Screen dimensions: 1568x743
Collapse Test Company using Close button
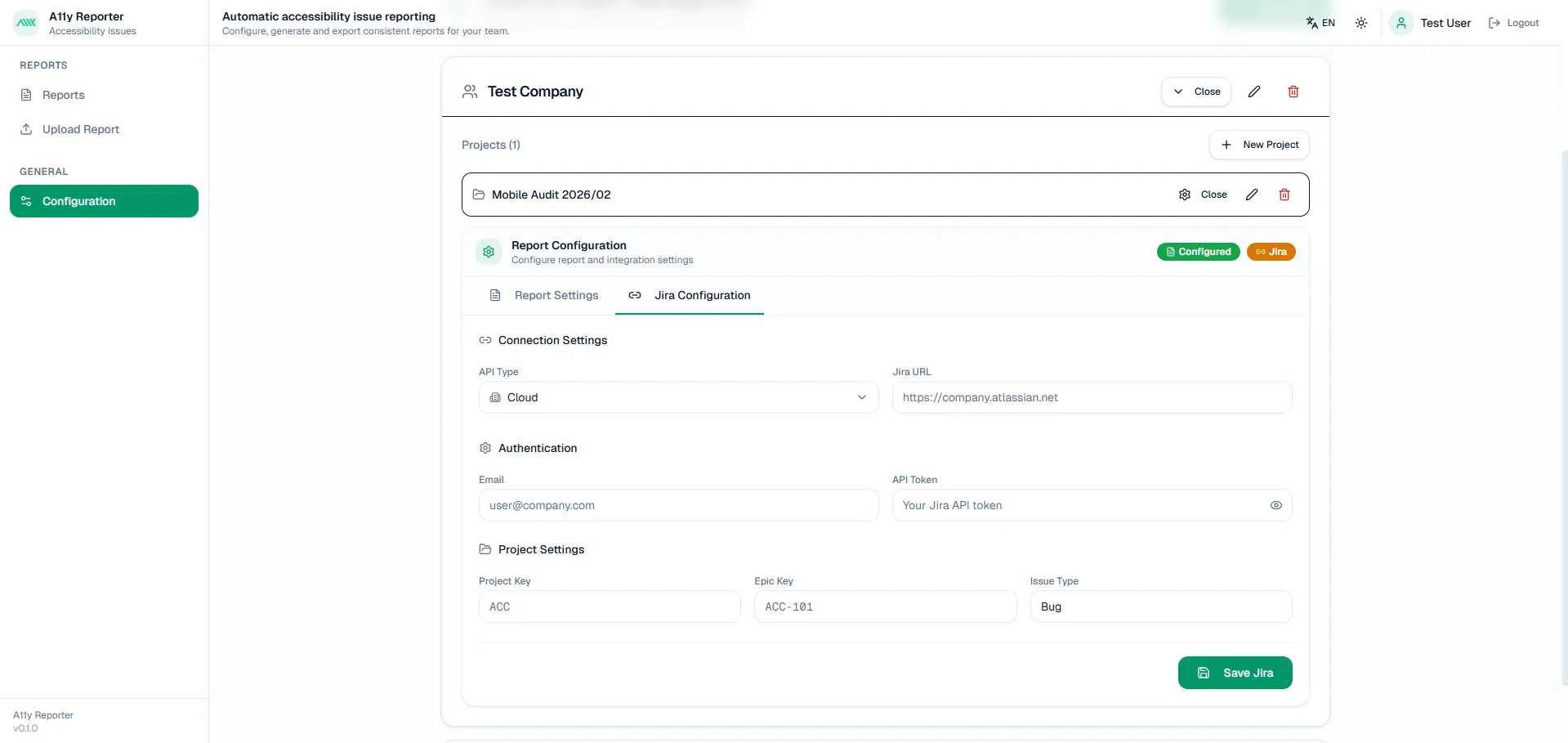click(1196, 92)
